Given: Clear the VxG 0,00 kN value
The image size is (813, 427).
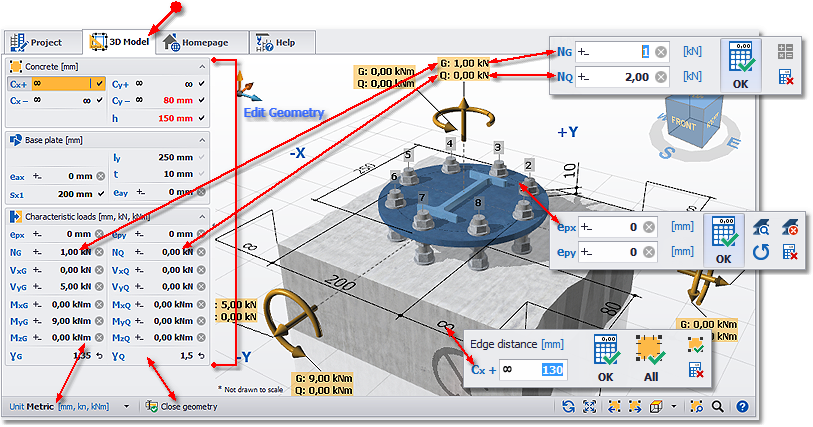Looking at the screenshot, I should (99, 270).
